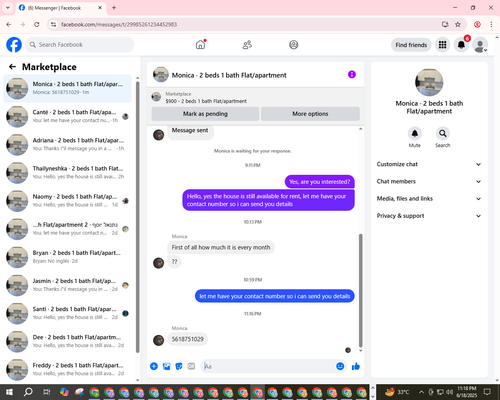Open the Jasmin conversation
The height and width of the screenshot is (400, 500).
[68, 285]
